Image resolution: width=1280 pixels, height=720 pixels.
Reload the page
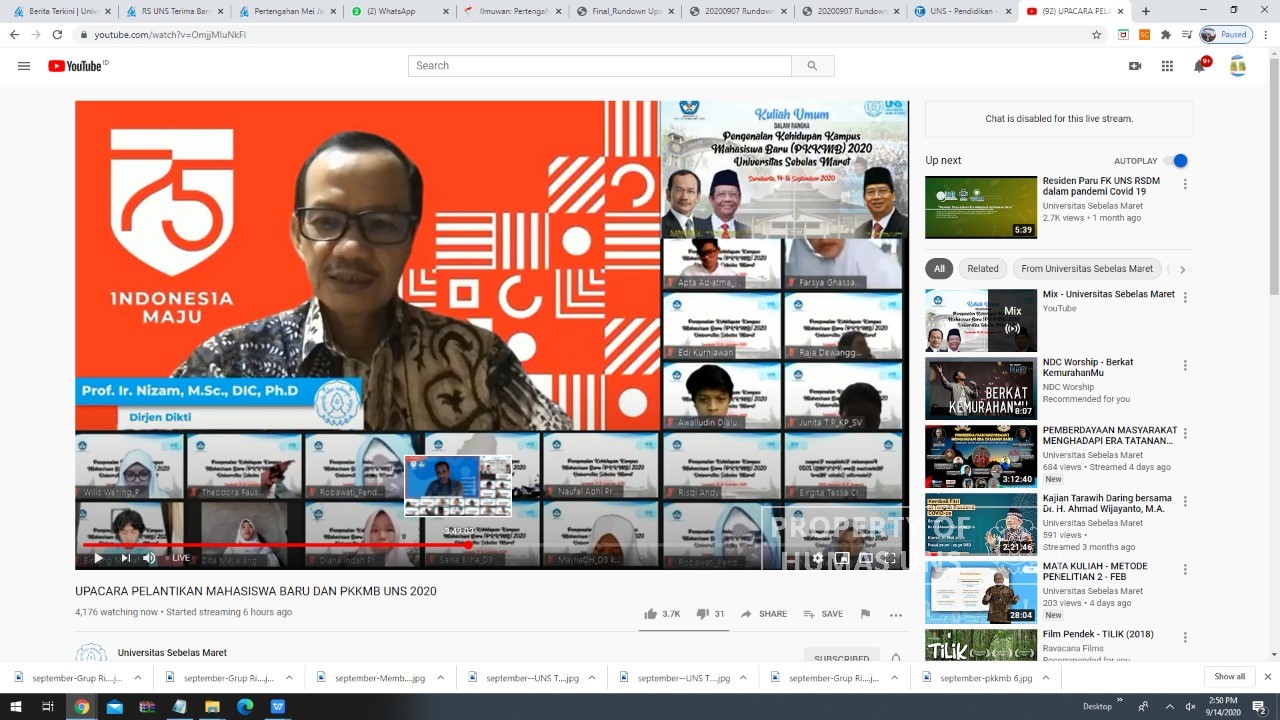point(57,34)
